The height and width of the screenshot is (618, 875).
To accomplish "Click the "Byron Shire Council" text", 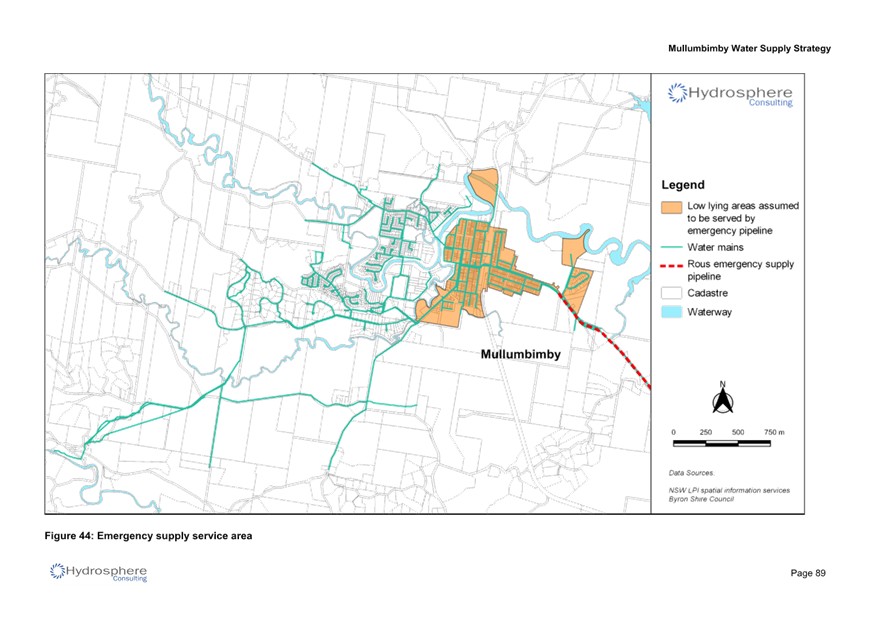I will pyautogui.click(x=701, y=499).
